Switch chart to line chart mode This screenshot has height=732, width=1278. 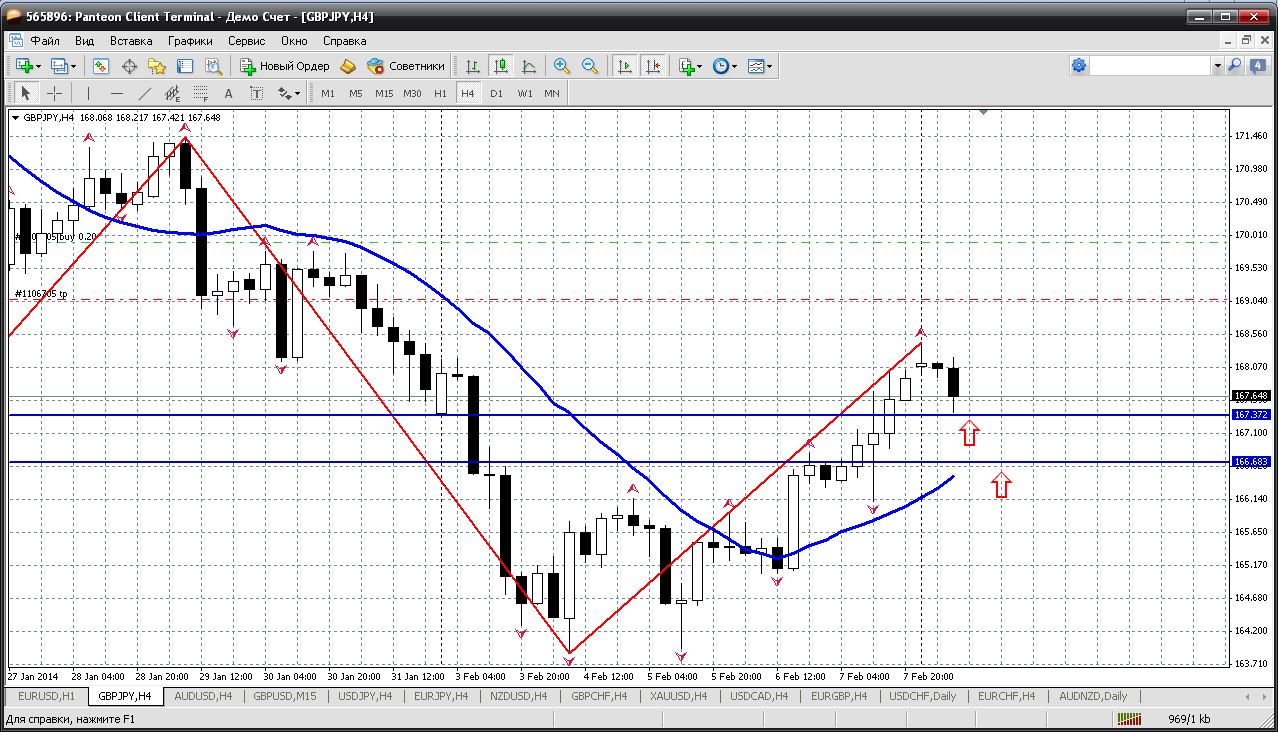pos(529,66)
